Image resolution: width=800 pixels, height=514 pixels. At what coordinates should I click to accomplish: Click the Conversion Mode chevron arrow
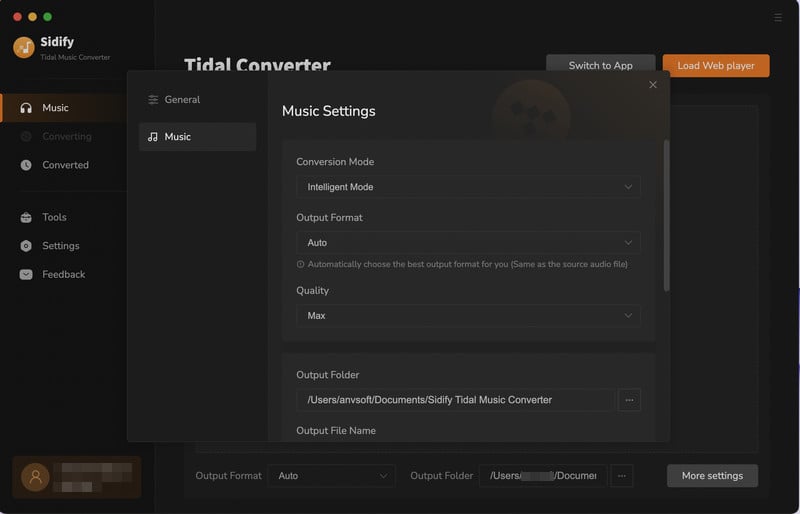(x=628, y=187)
